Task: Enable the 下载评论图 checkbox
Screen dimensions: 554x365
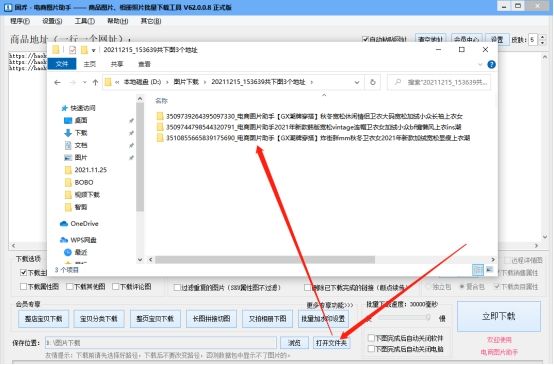Action: [x=115, y=286]
